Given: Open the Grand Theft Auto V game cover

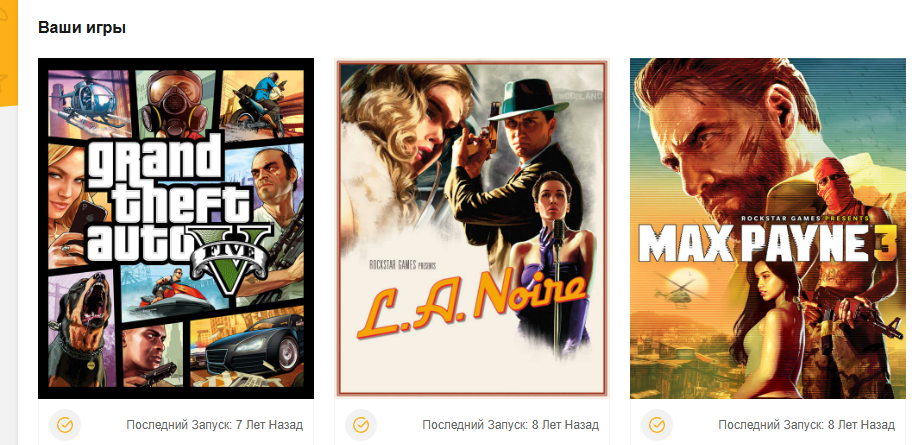Looking at the screenshot, I should [x=176, y=228].
